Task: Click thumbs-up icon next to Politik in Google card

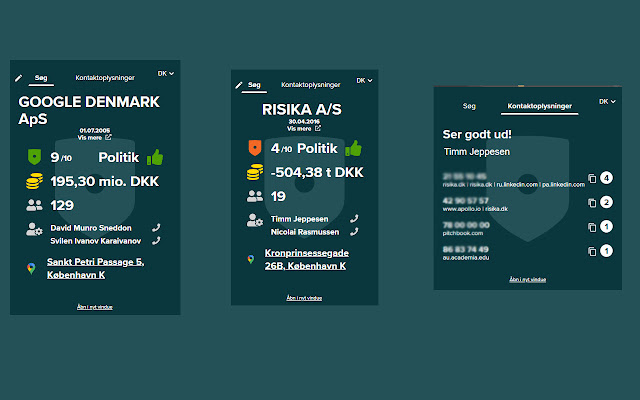Action: [155, 157]
